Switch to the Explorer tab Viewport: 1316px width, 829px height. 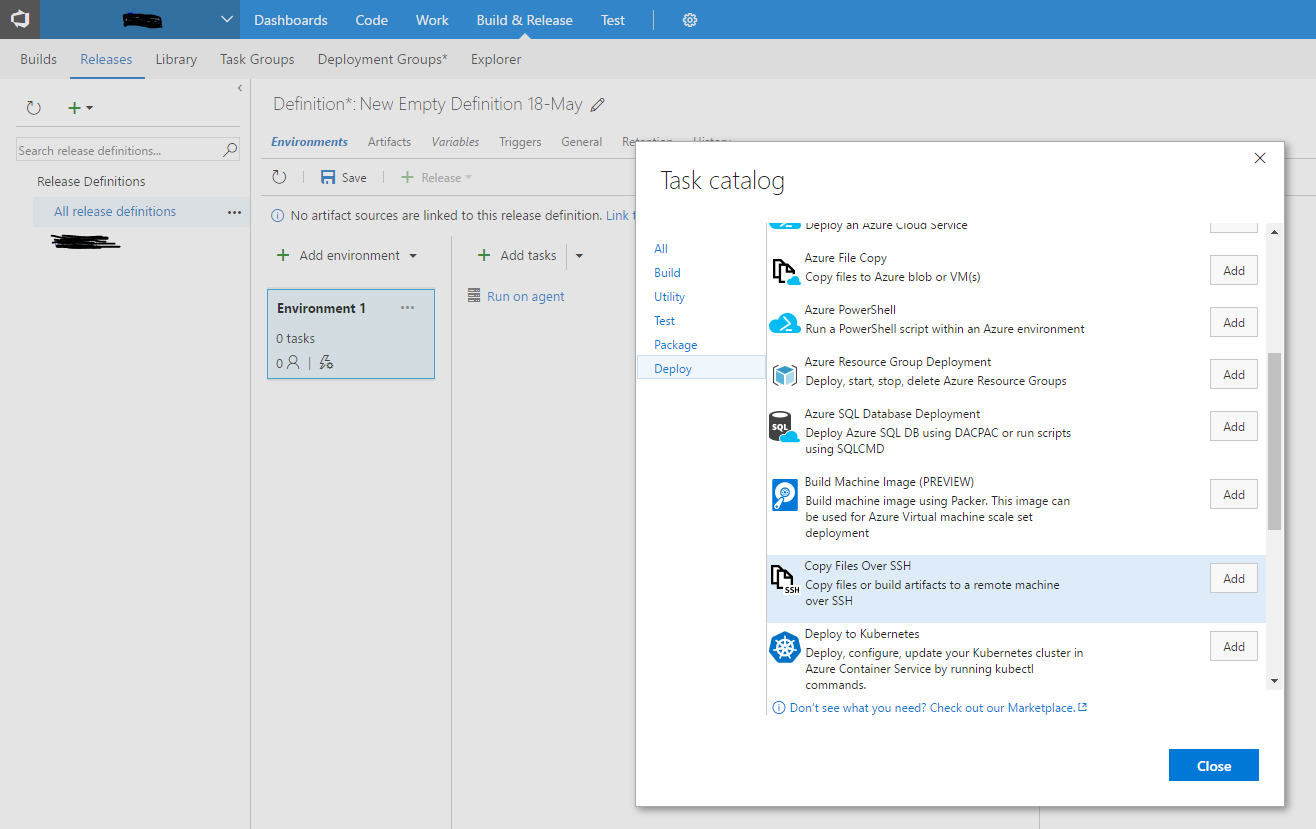click(x=496, y=59)
